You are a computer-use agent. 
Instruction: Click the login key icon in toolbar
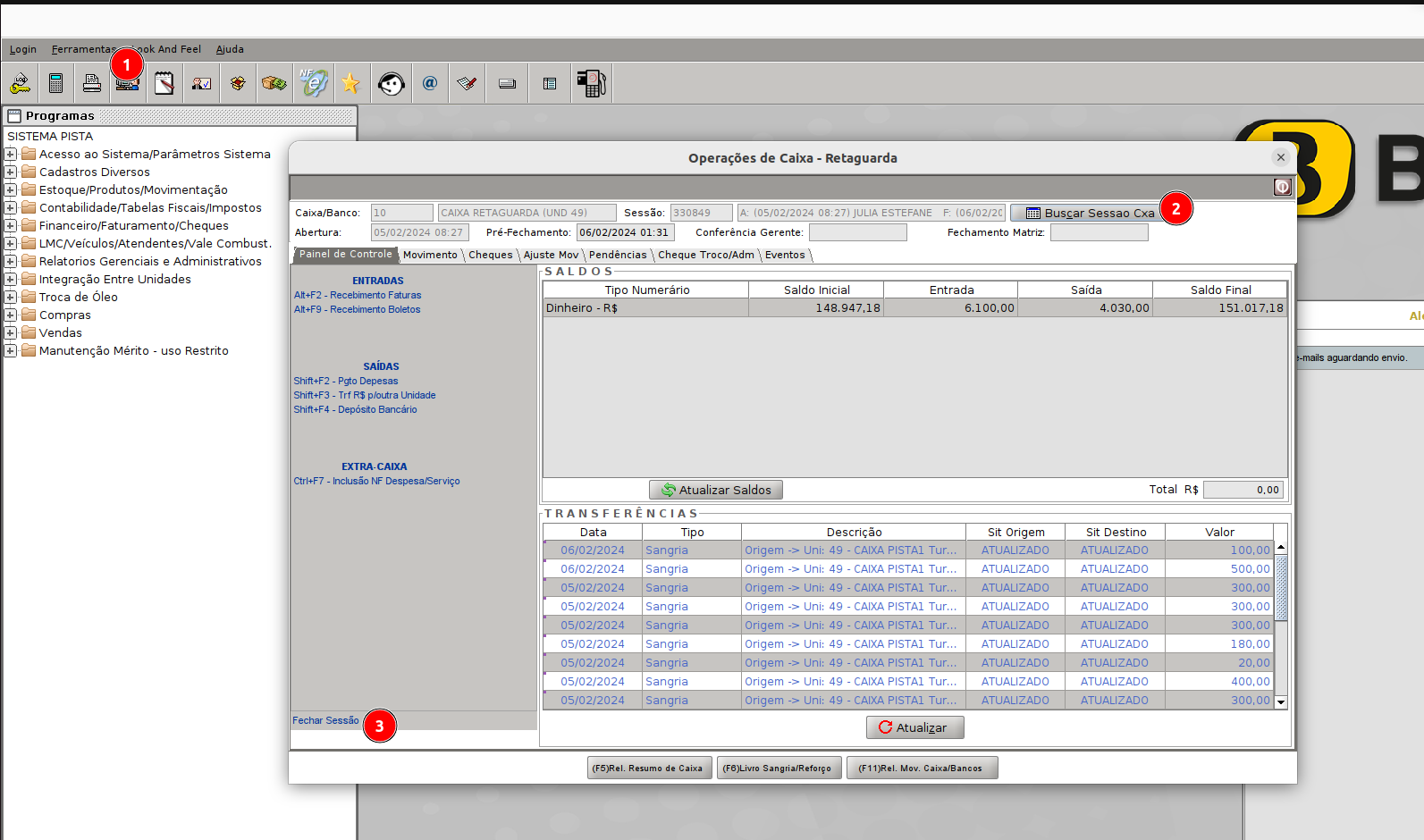coord(20,84)
